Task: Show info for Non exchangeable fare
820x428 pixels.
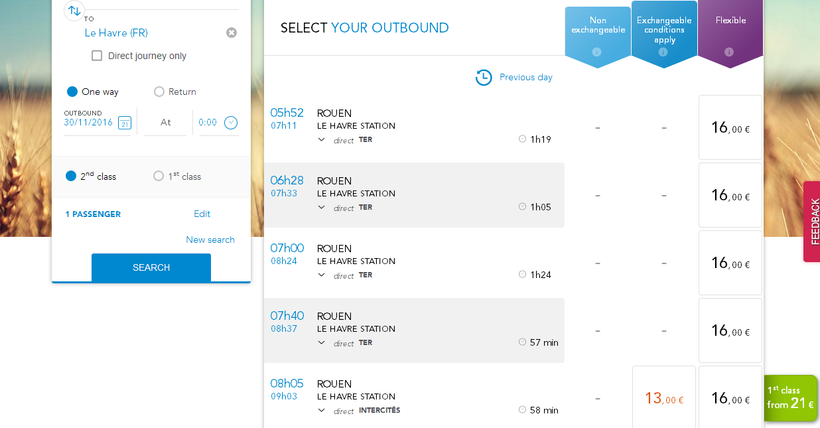Action: (597, 52)
